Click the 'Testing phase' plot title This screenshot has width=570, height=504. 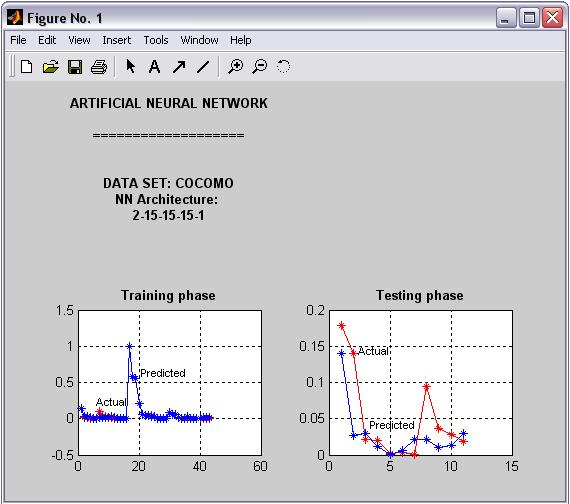coord(420,295)
